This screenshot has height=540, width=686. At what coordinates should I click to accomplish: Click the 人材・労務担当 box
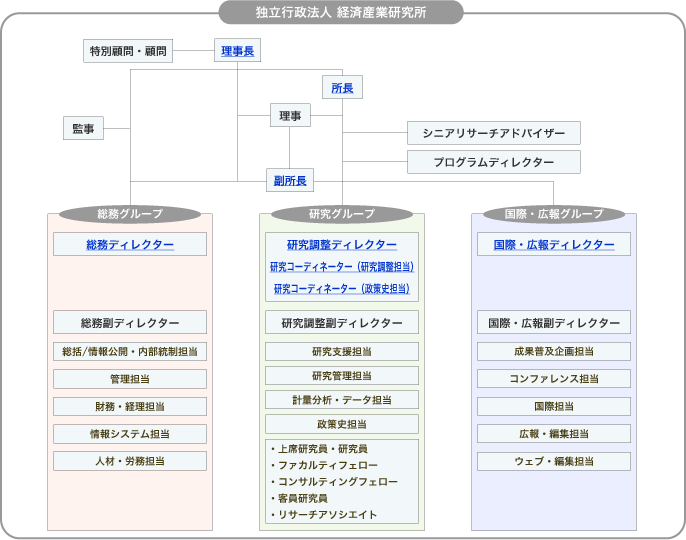(130, 461)
